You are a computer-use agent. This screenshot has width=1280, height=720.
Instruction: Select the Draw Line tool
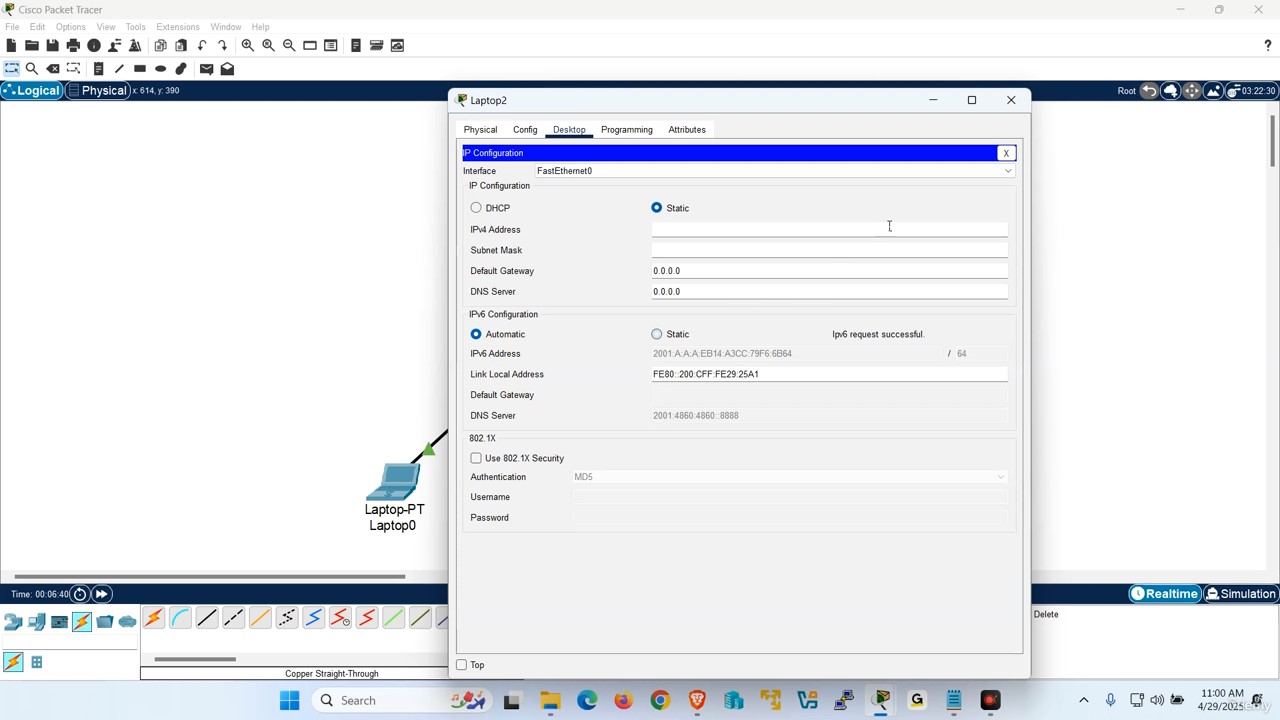tap(119, 69)
